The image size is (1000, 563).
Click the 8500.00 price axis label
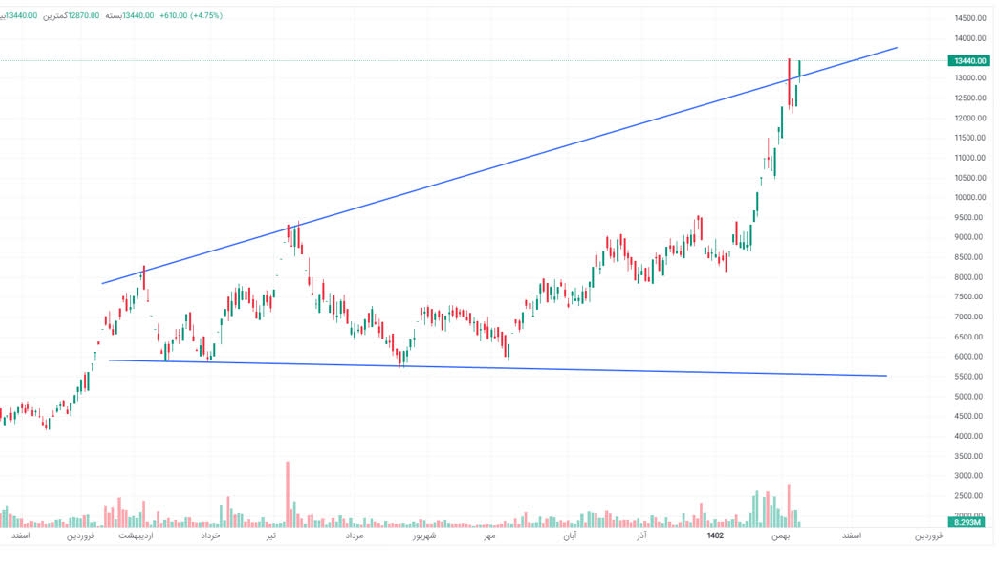point(970,257)
